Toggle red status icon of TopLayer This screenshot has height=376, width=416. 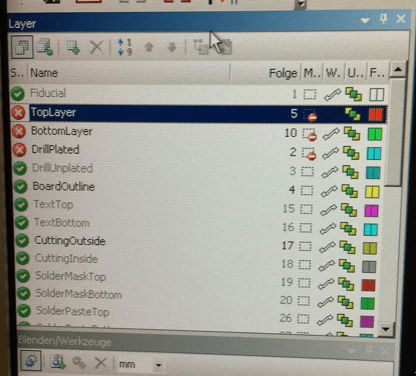(18, 113)
